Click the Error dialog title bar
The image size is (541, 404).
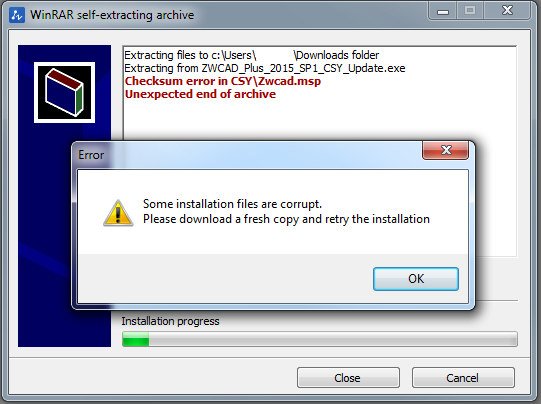tap(247, 155)
